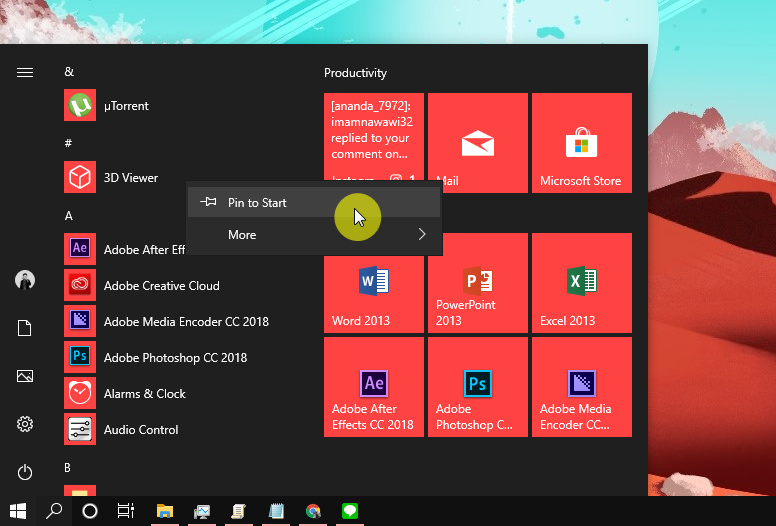Open Documents from Start sidebar
This screenshot has width=776, height=526.
pyautogui.click(x=25, y=328)
